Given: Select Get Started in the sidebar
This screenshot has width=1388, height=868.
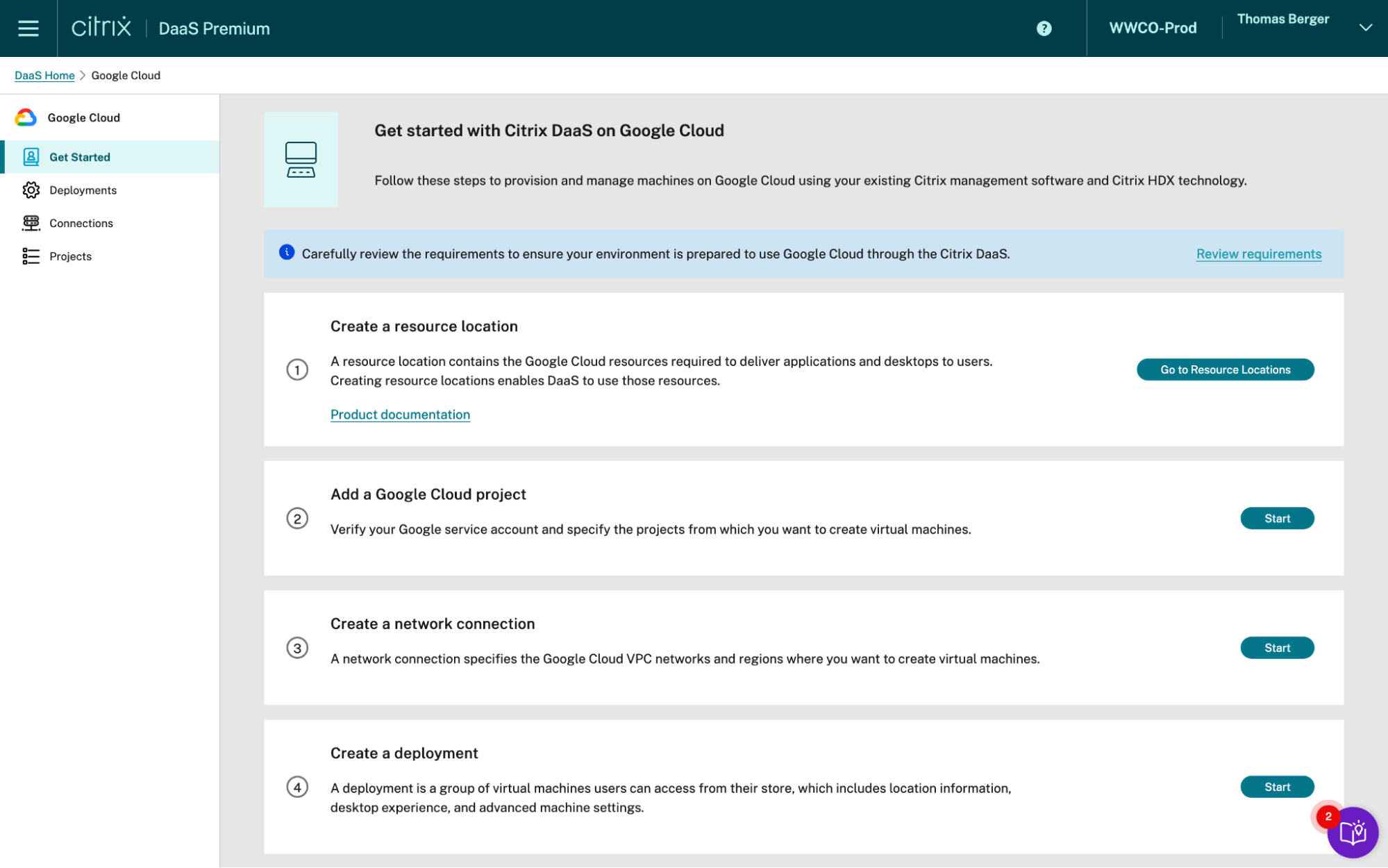Looking at the screenshot, I should tap(80, 157).
